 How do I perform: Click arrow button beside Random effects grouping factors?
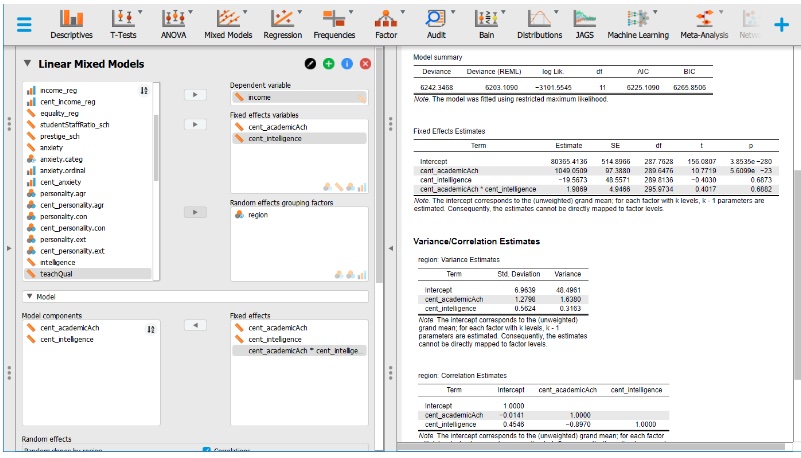[195, 212]
